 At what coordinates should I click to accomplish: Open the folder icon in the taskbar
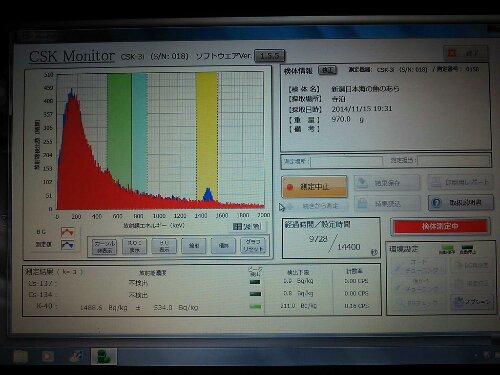pyautogui.click(x=20, y=357)
